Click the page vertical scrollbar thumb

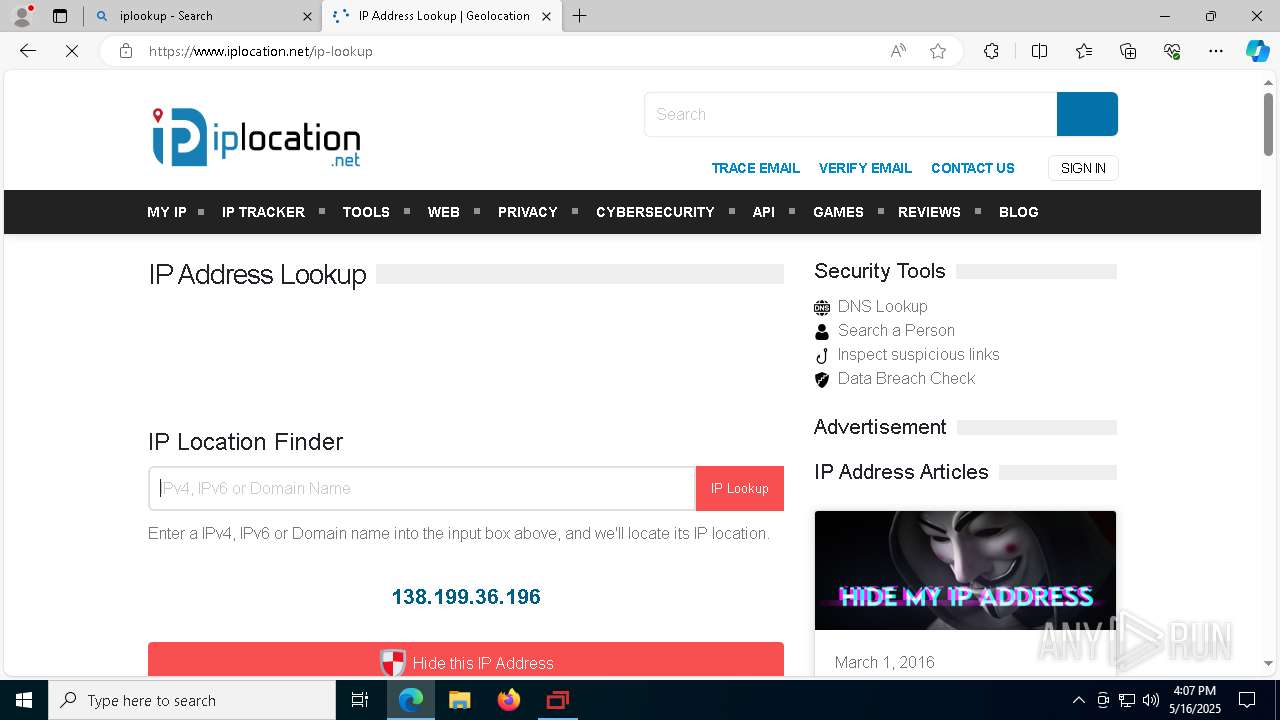click(x=1268, y=125)
